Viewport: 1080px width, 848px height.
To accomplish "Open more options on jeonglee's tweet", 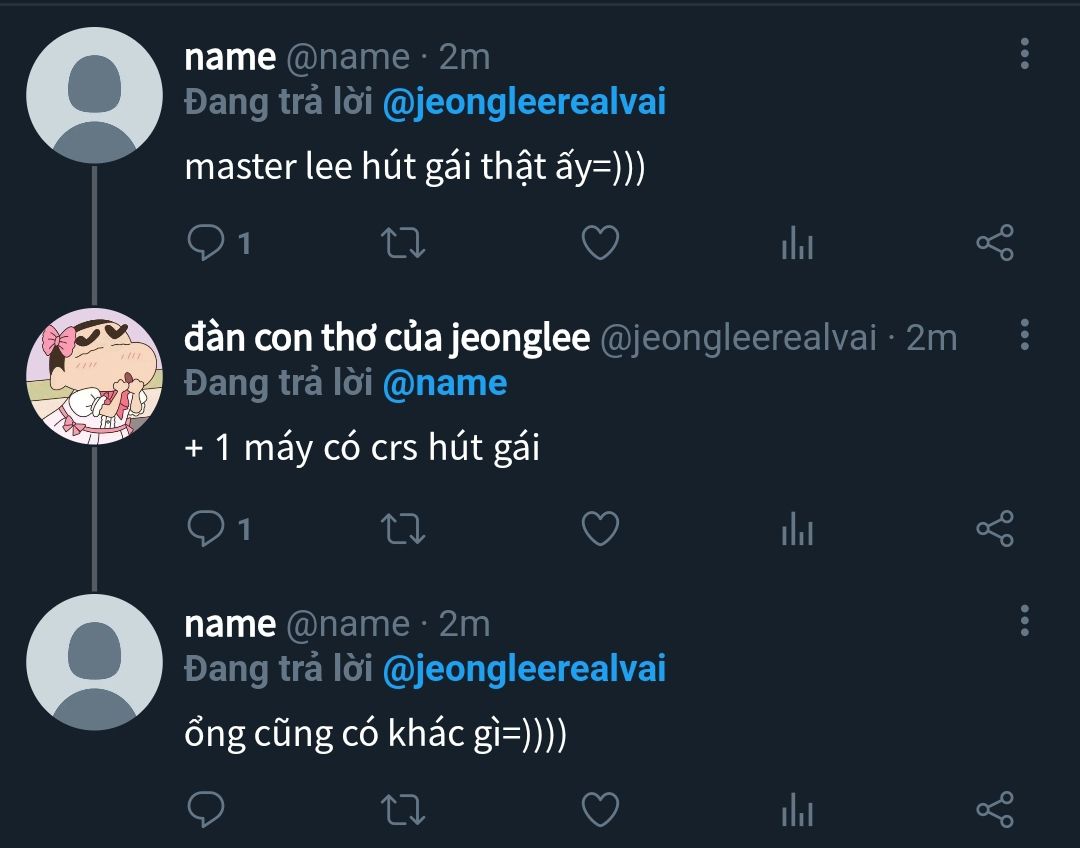I will coord(1024,334).
